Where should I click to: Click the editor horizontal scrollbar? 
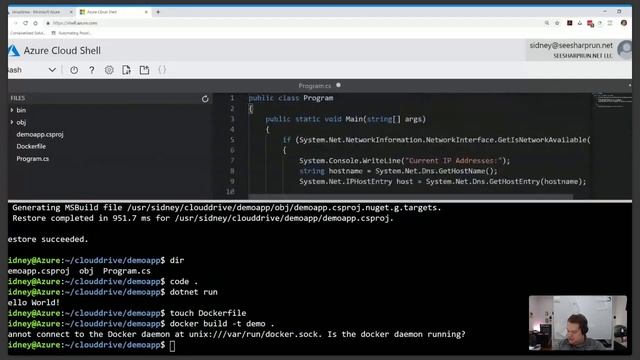click(410, 197)
